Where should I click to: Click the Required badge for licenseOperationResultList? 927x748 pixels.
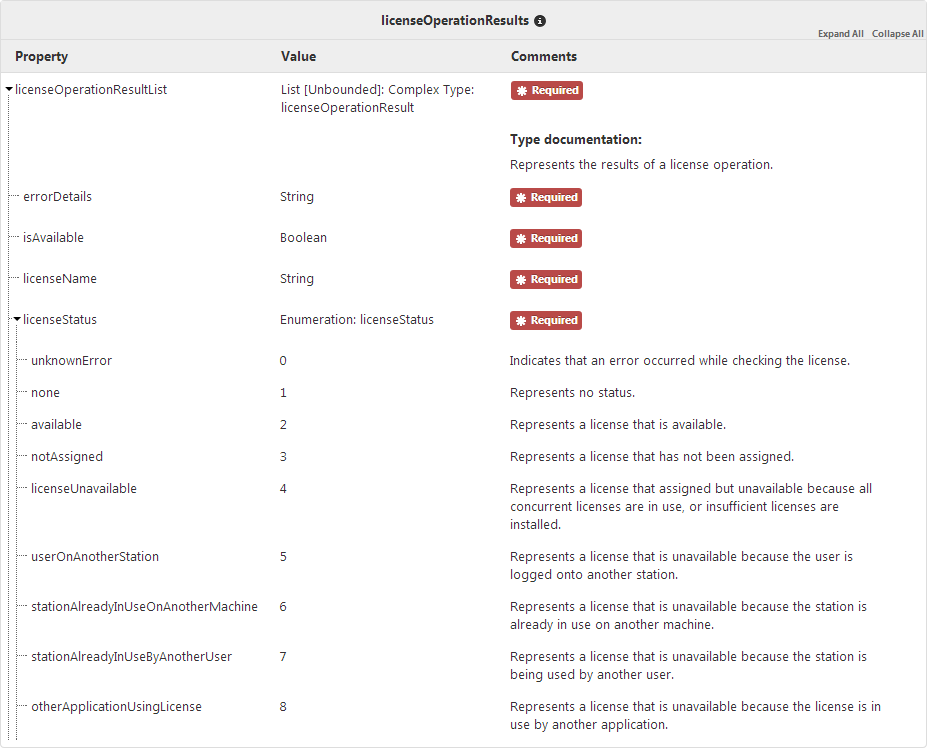click(x=546, y=90)
